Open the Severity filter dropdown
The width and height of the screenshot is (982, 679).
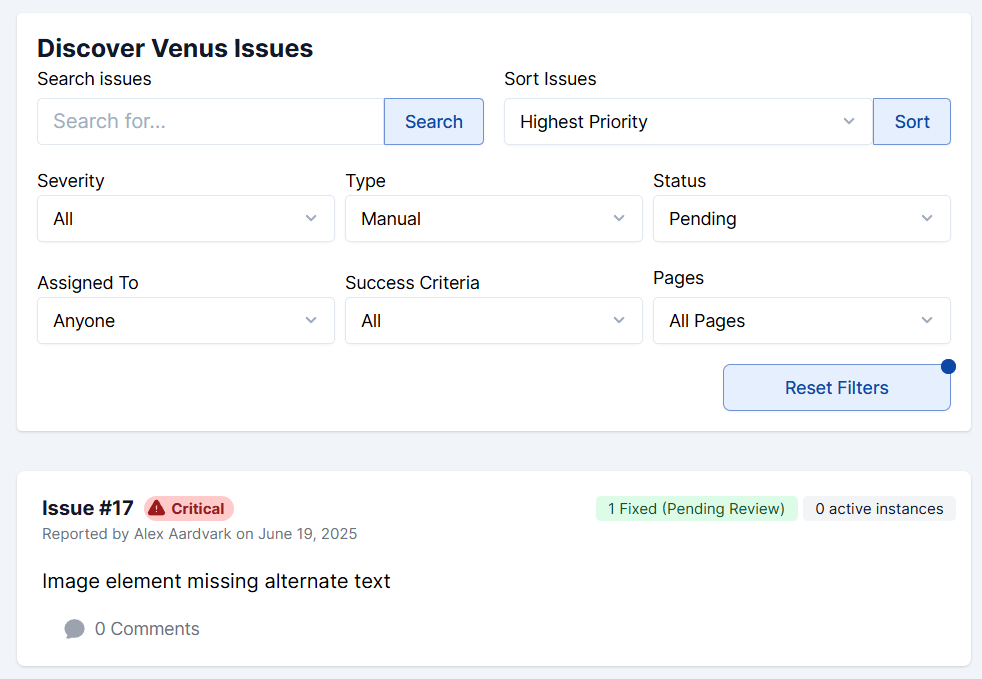185,219
